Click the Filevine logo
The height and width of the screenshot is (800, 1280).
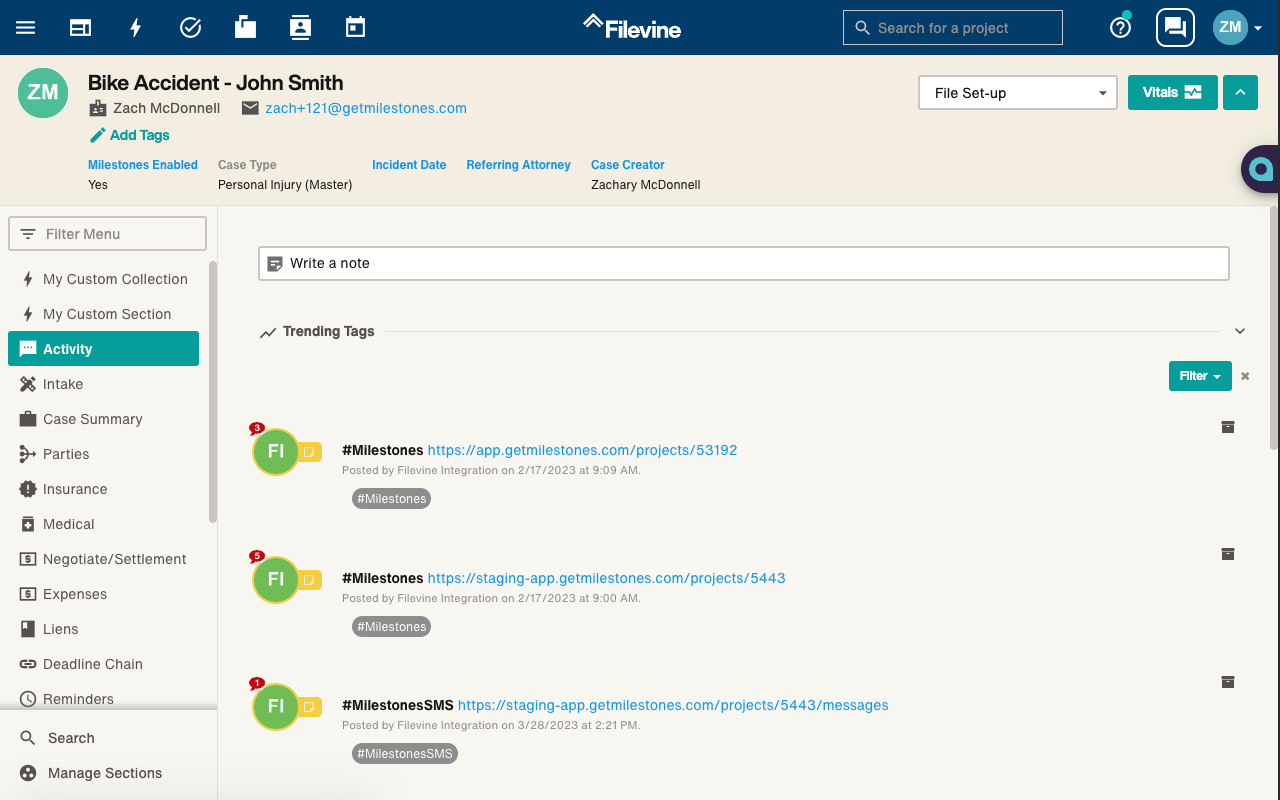click(x=632, y=27)
